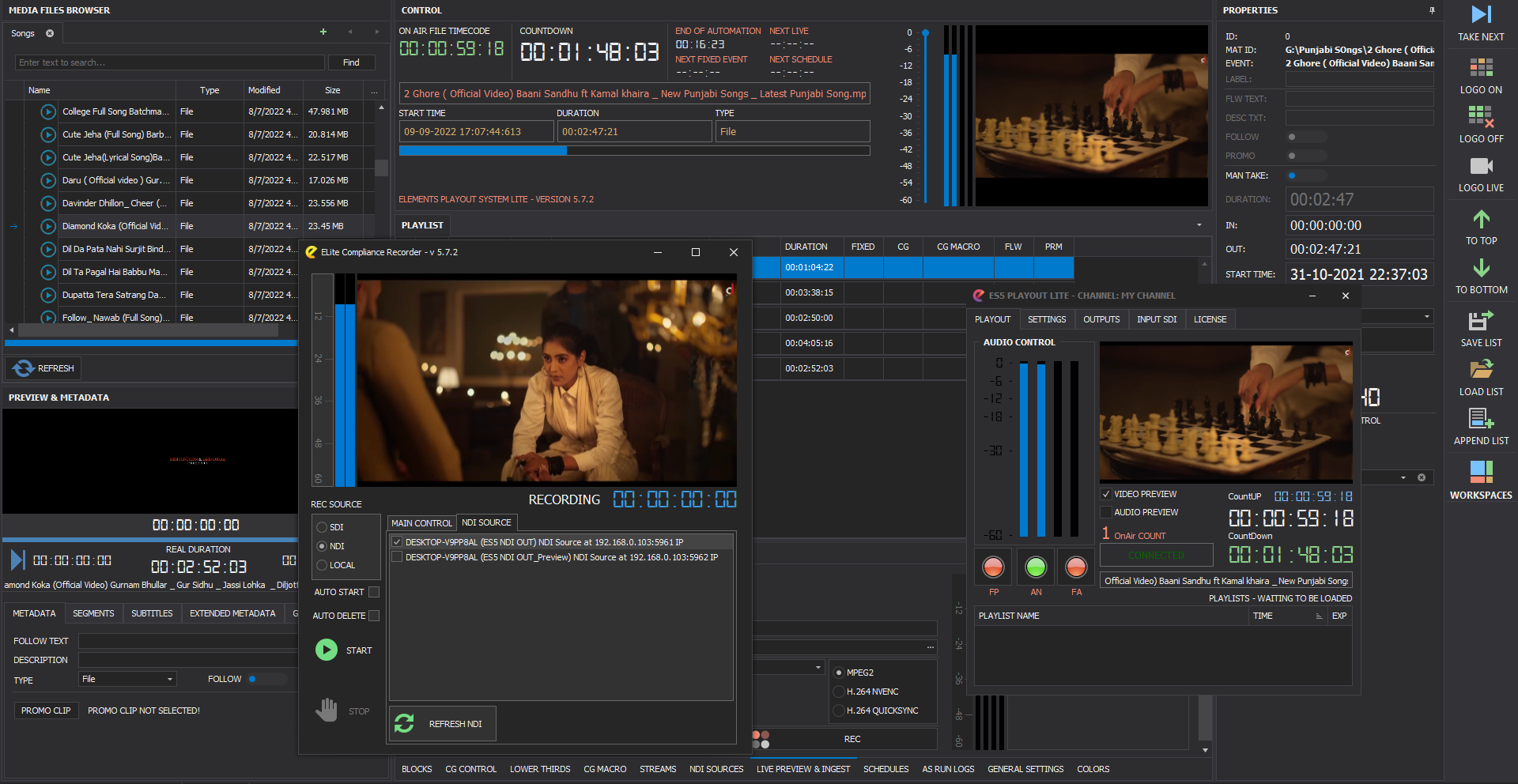This screenshot has height=784, width=1518.
Task: Click the STOP hand icon in the recorder
Action: (x=327, y=710)
